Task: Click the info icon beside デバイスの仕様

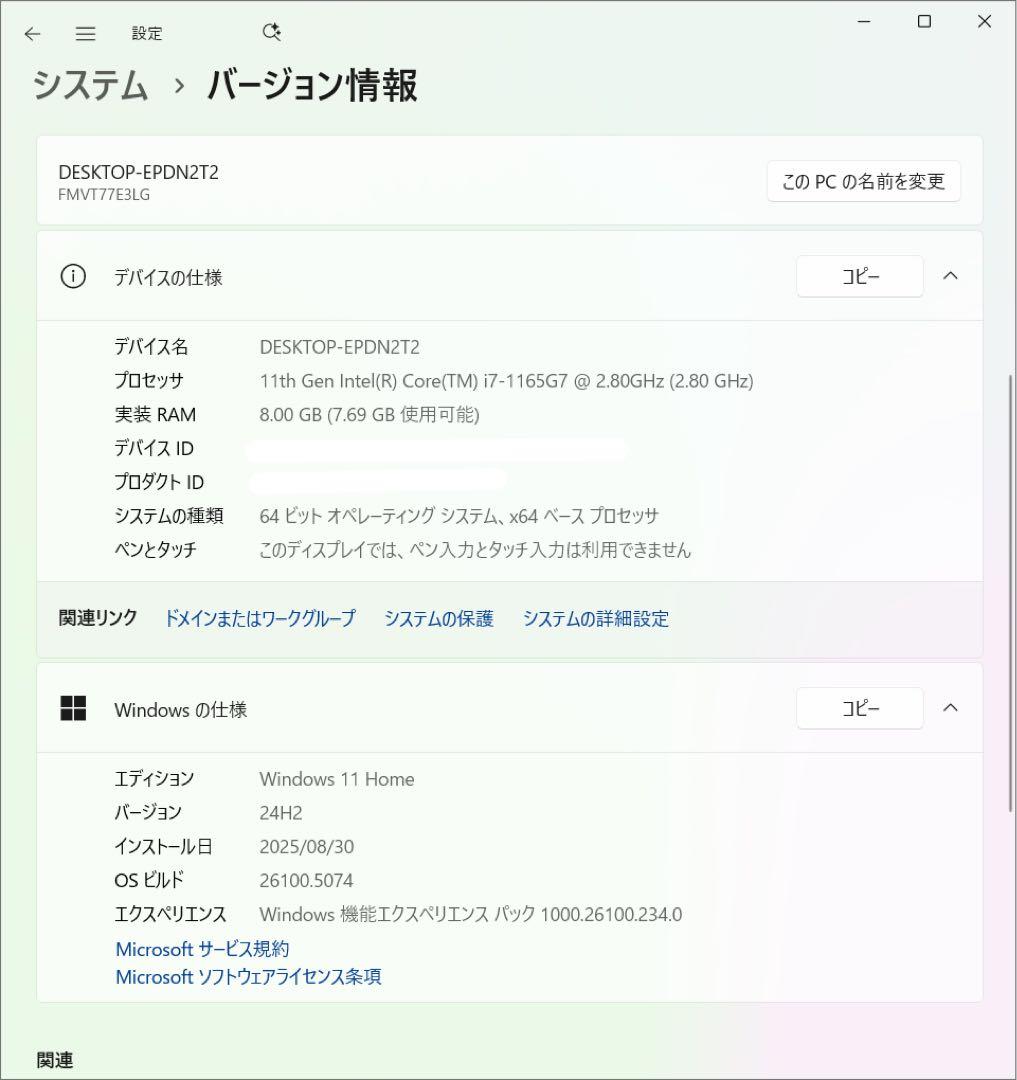Action: pyautogui.click(x=72, y=277)
